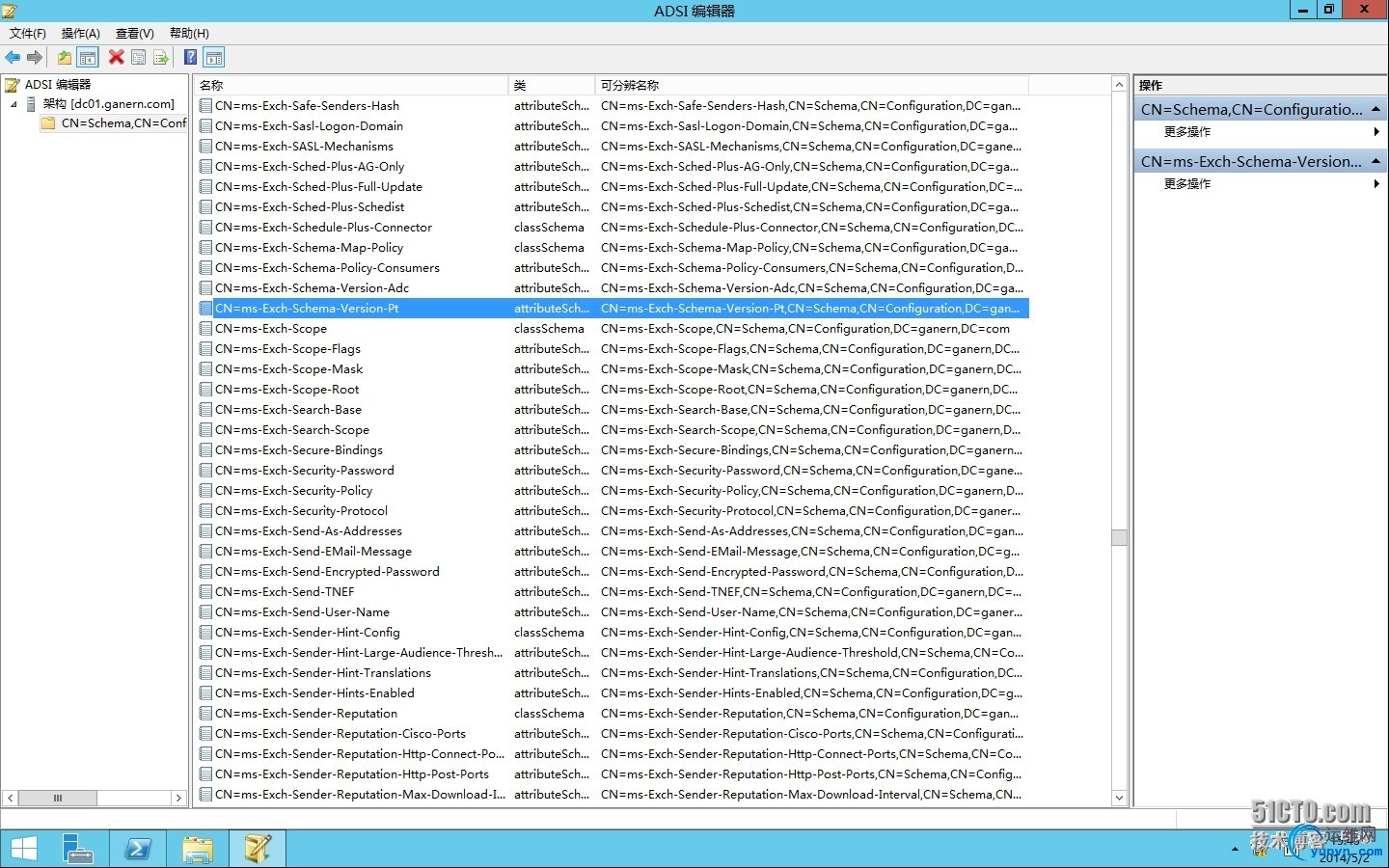This screenshot has height=868, width=1389.
Task: Select CN=Schema,CN=Conf folder in tree
Action: click(123, 123)
